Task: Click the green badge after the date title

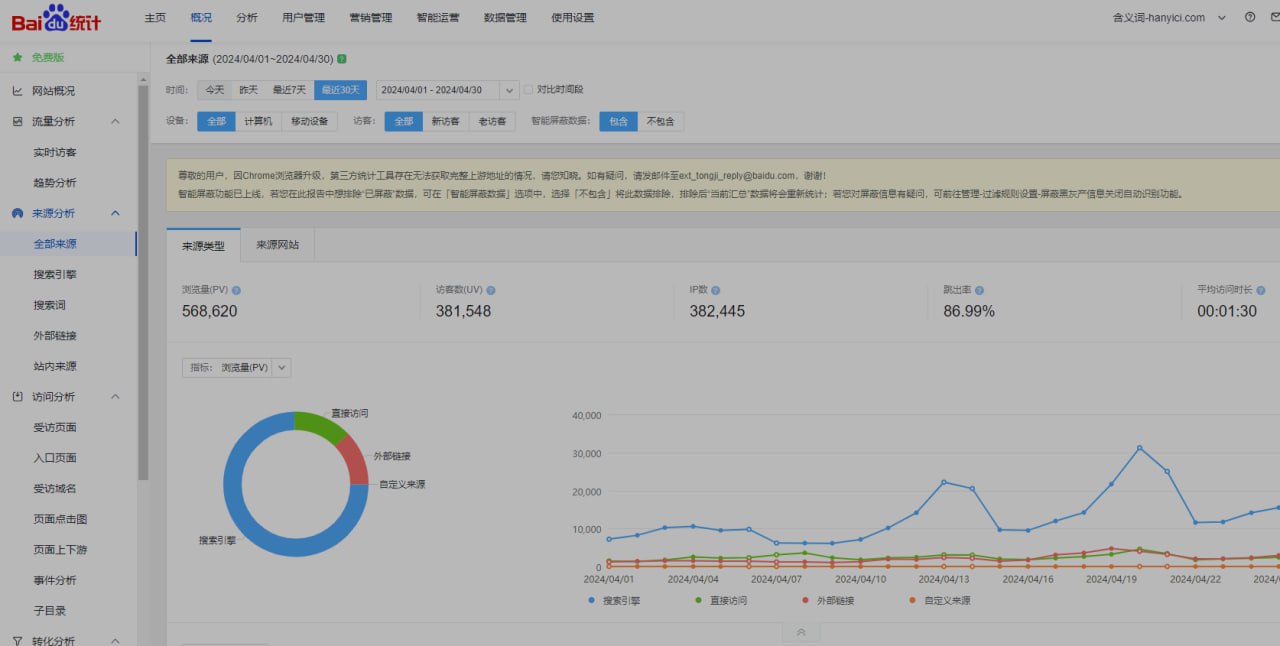Action: coord(342,59)
